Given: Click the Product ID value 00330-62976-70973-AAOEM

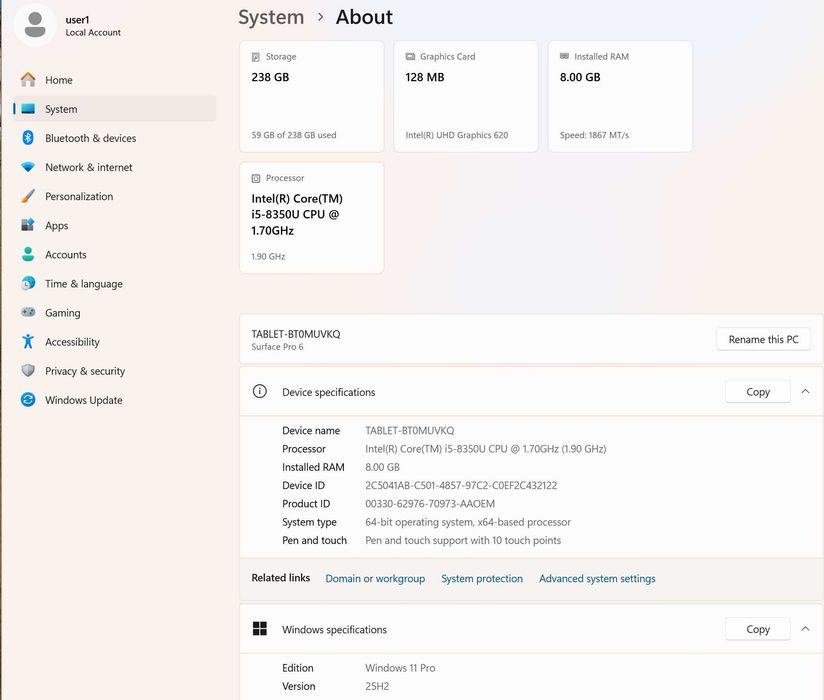Looking at the screenshot, I should click(x=430, y=504).
